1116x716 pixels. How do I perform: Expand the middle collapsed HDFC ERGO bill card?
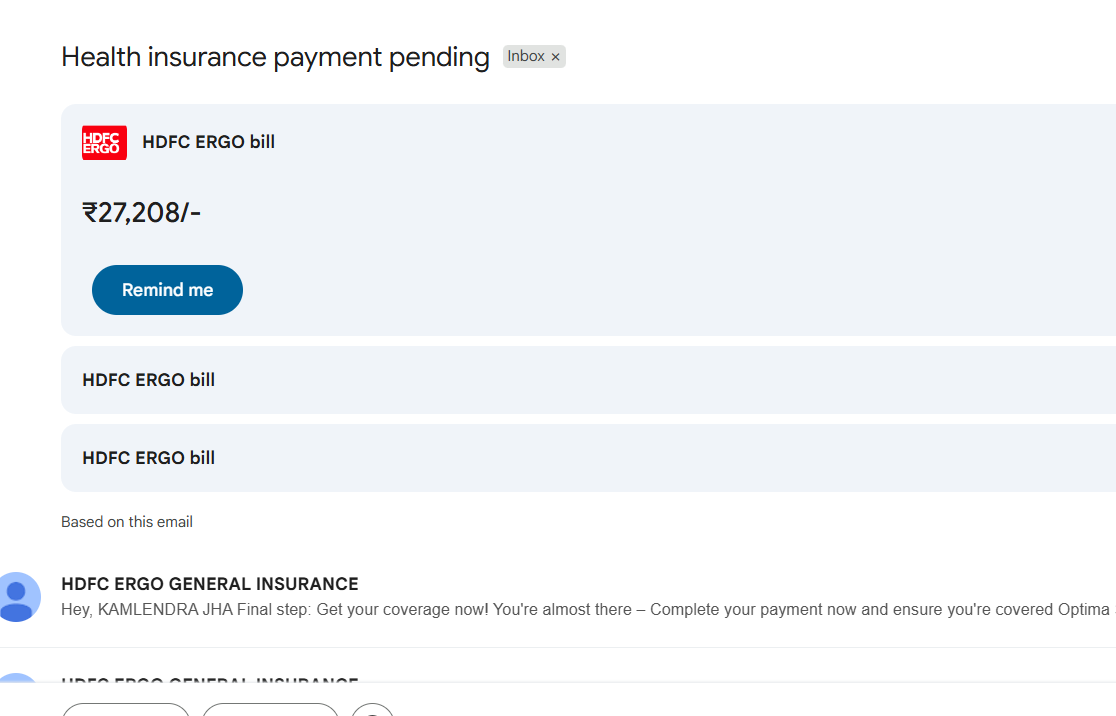(589, 380)
